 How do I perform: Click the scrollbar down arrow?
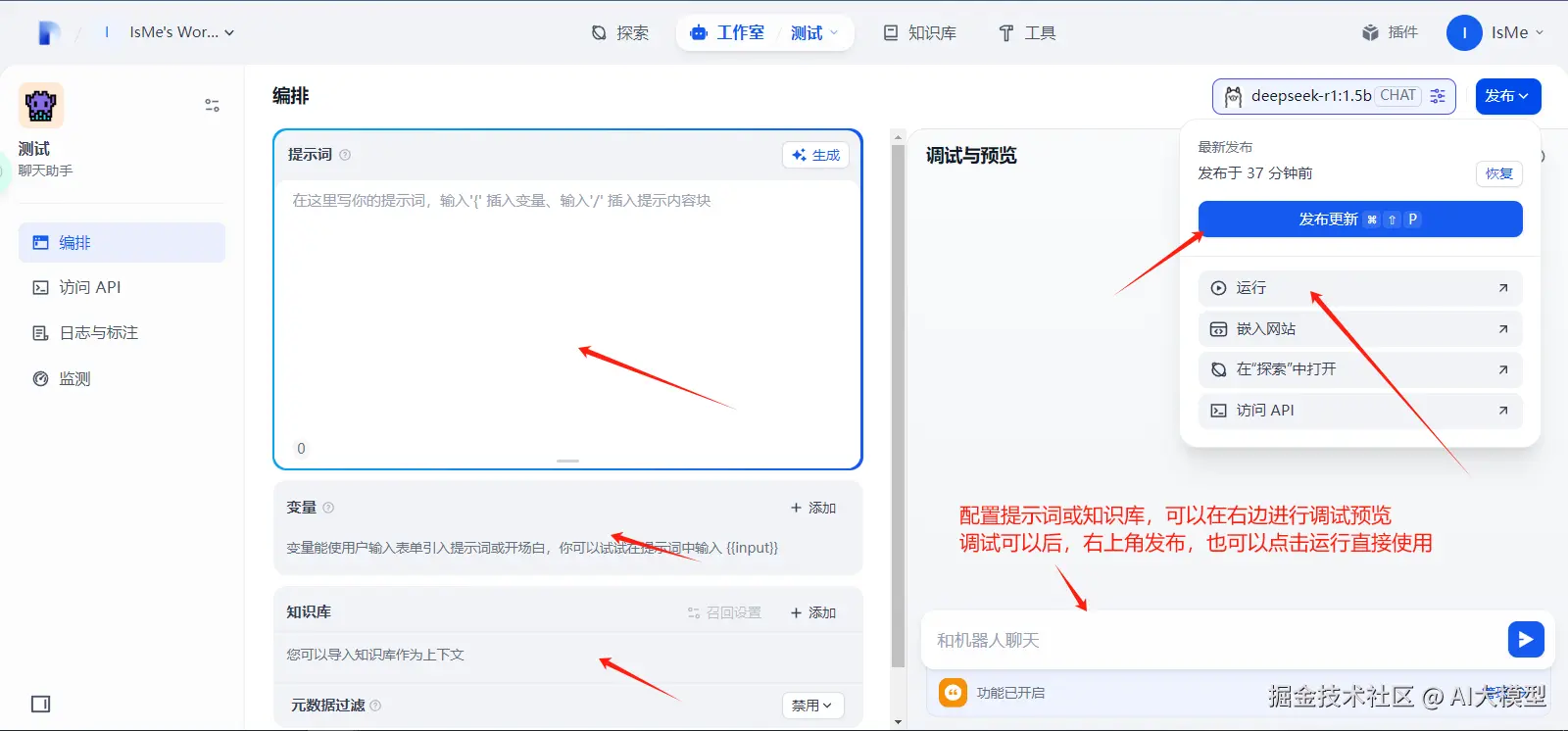898,722
